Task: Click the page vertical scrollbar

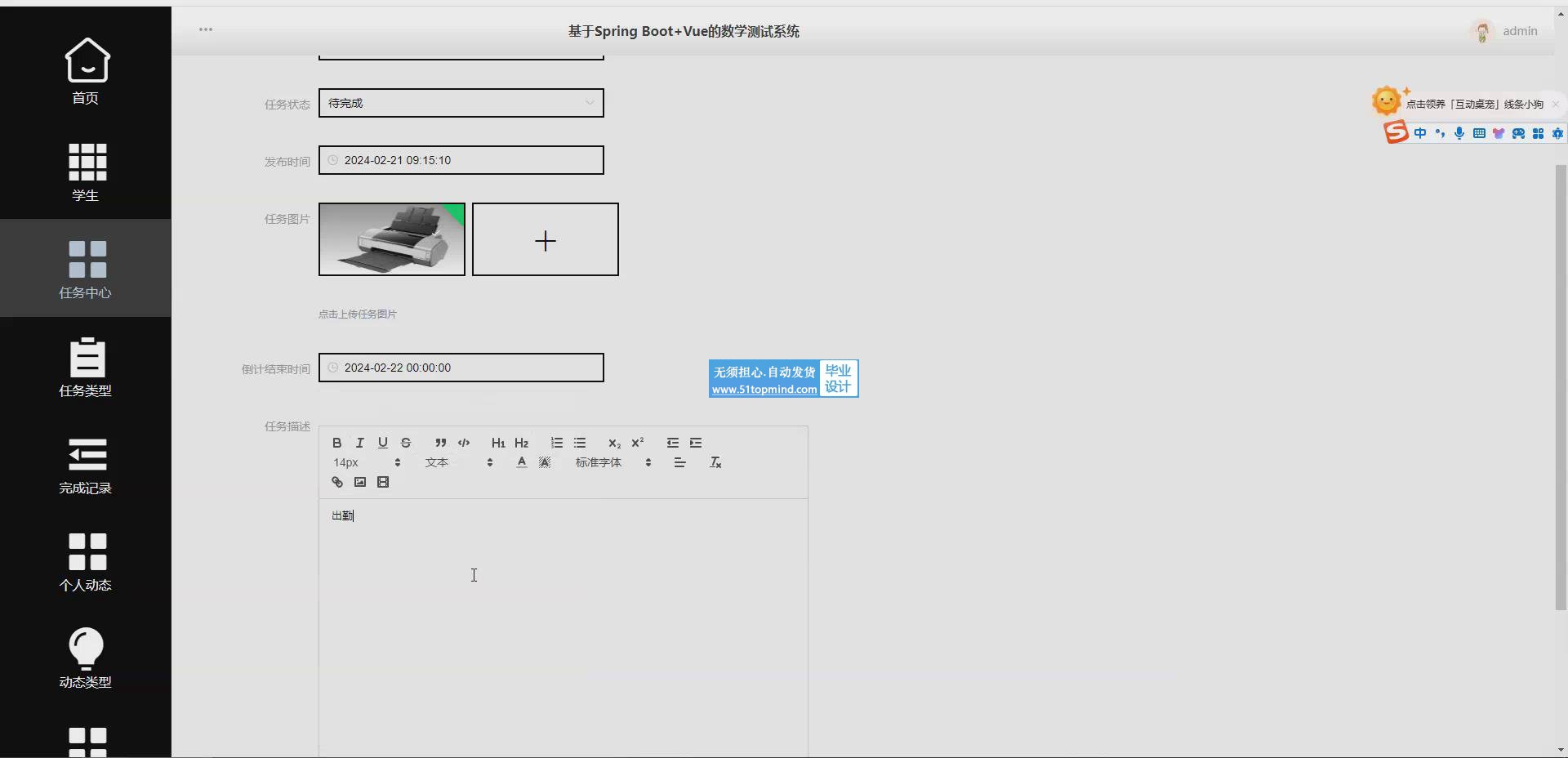Action: pos(1561,387)
